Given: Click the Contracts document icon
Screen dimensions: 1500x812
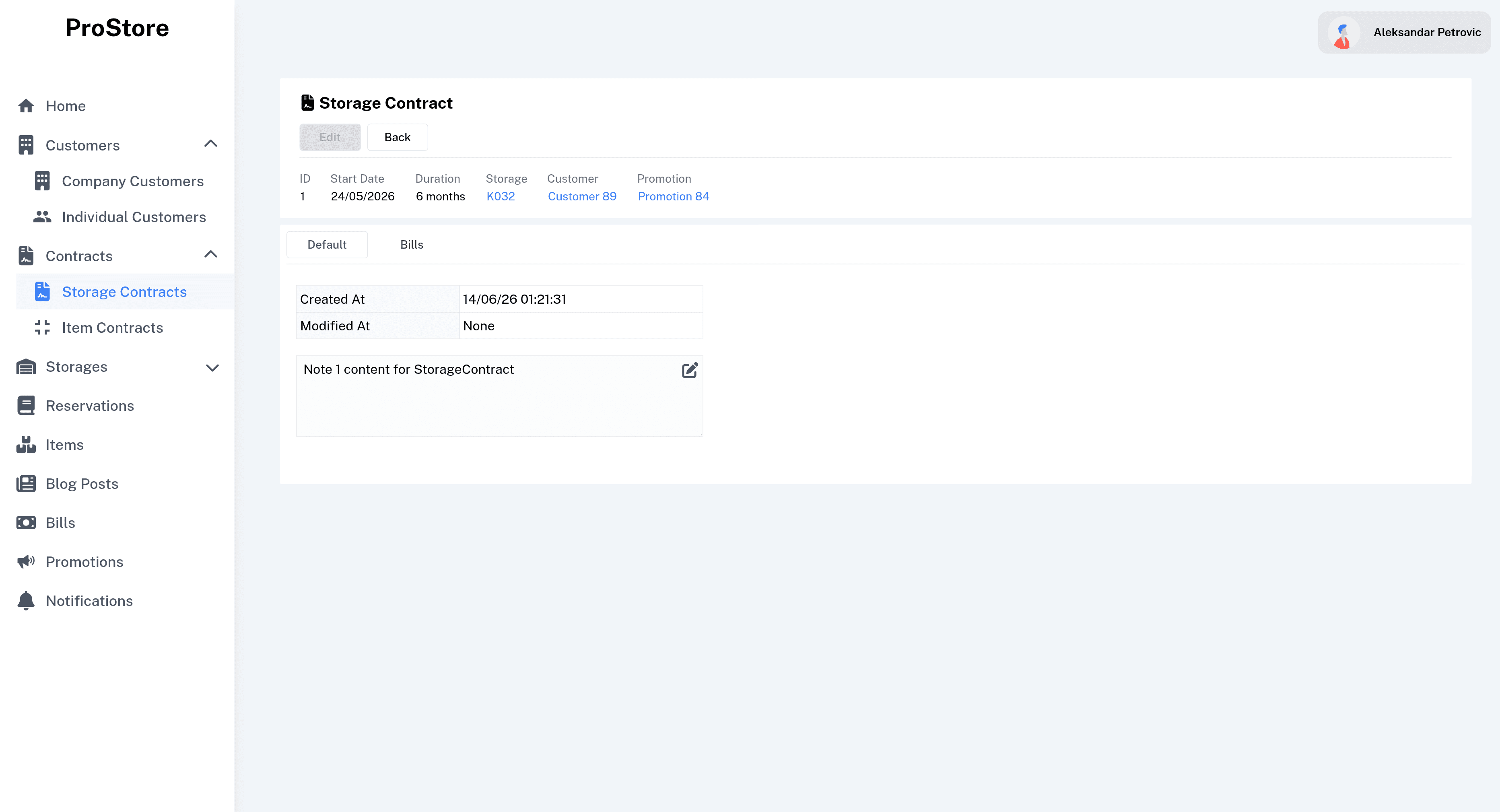Looking at the screenshot, I should click(26, 256).
